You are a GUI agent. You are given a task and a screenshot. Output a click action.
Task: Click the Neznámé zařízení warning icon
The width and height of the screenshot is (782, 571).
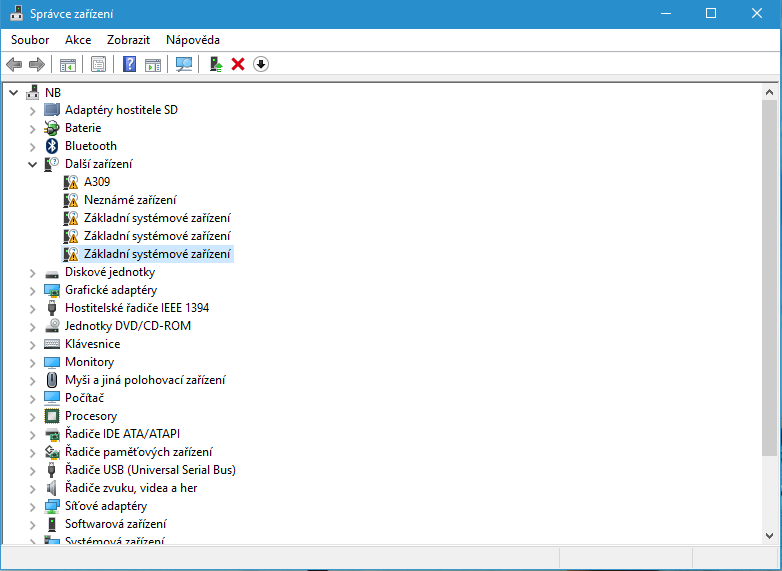tap(71, 200)
